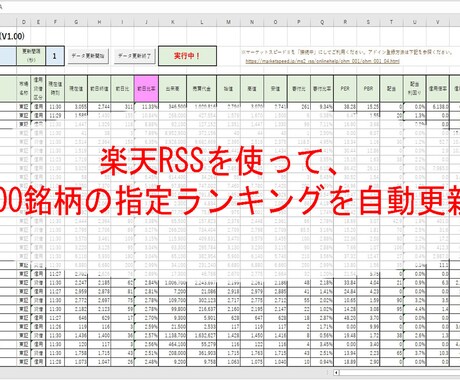Select the 配当利回り header cell

point(415,89)
